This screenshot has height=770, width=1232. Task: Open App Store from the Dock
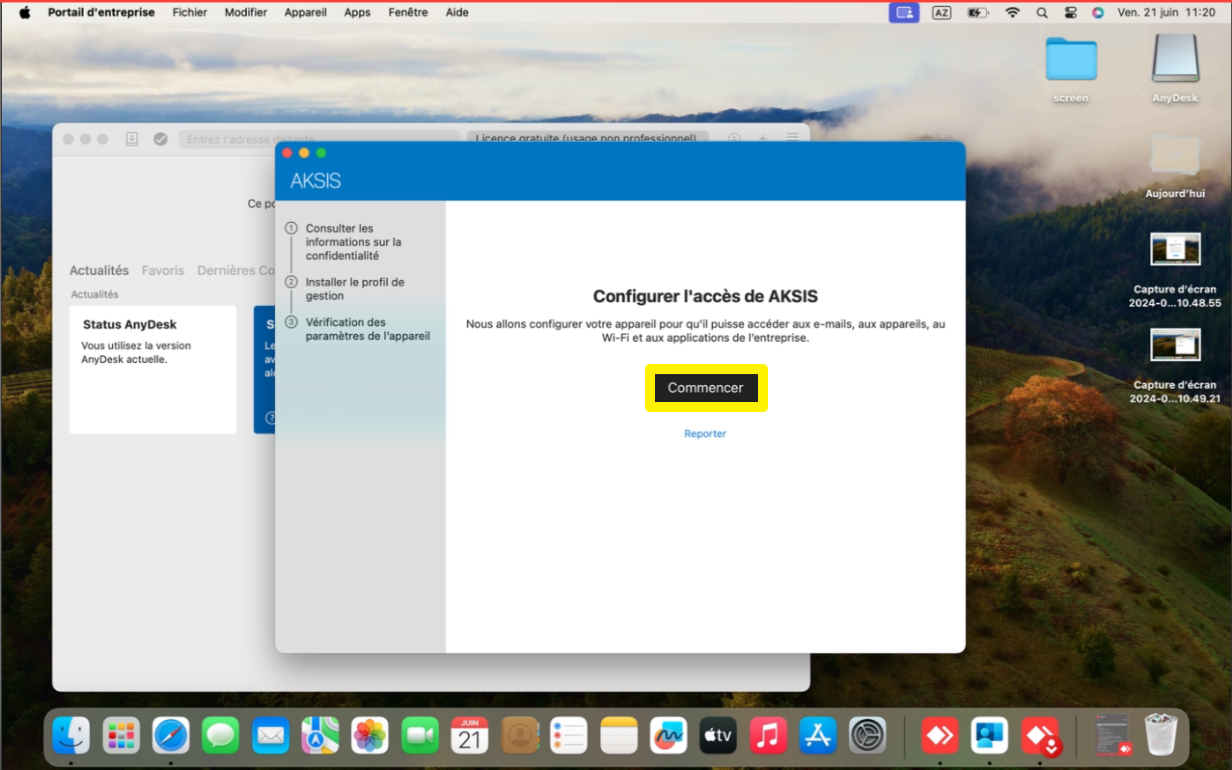coord(818,736)
